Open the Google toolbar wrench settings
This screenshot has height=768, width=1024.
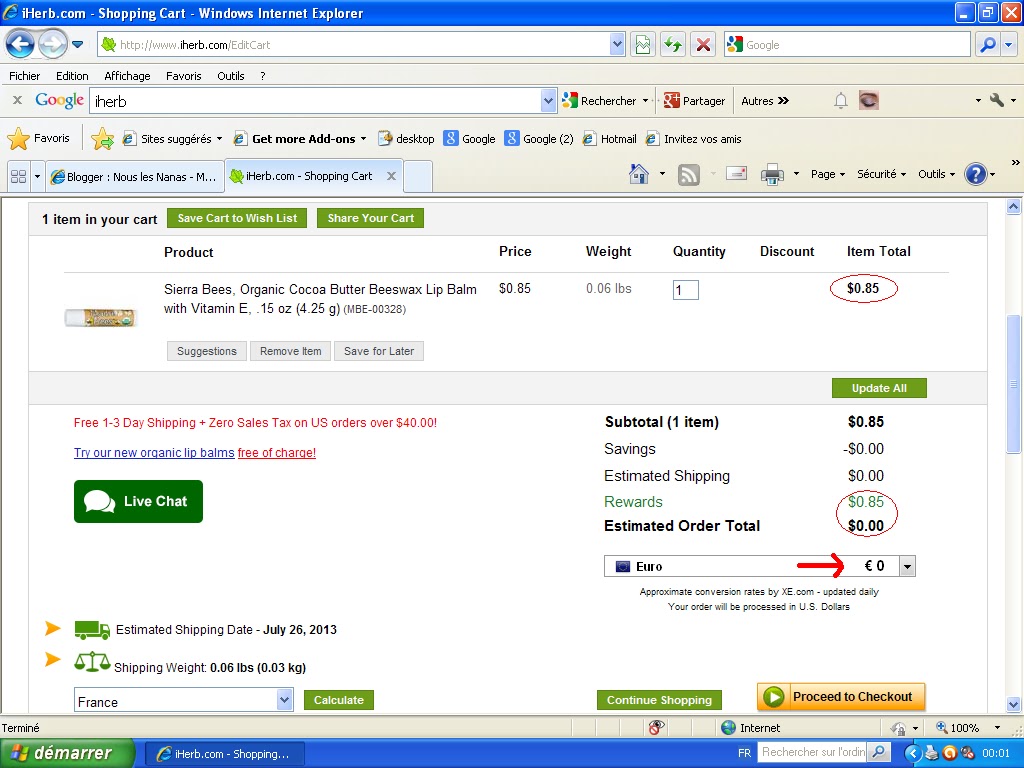coord(997,100)
